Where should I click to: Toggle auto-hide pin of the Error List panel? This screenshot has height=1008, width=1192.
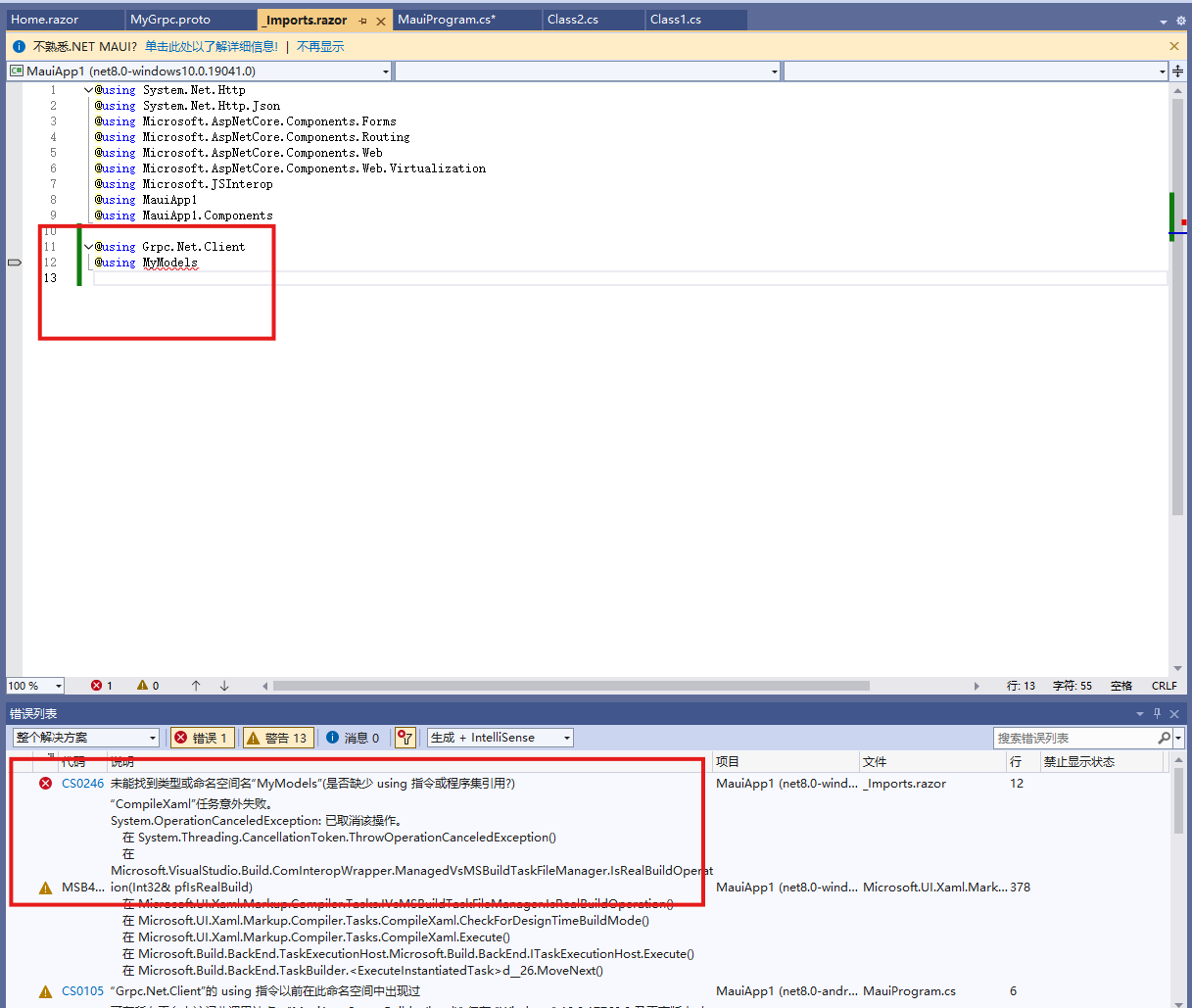click(x=1157, y=713)
